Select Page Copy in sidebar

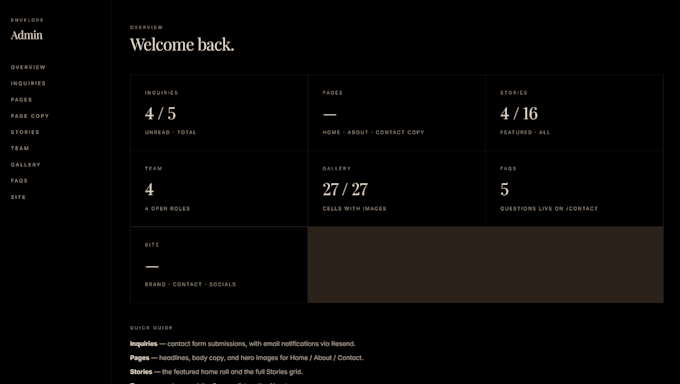pos(30,116)
